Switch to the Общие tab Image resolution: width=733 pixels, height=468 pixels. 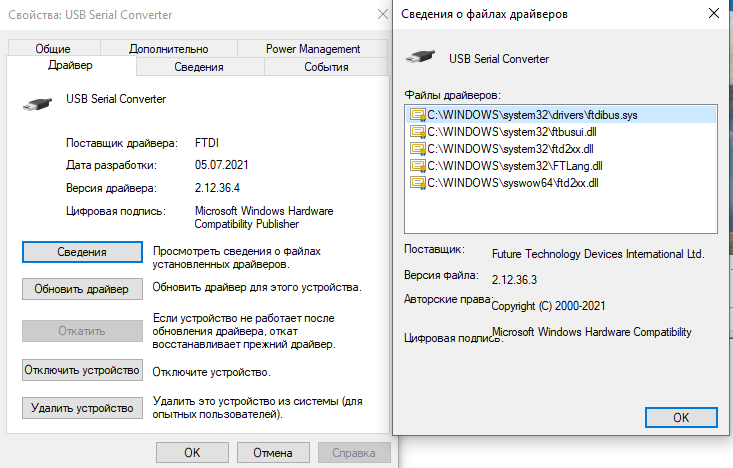(x=53, y=49)
